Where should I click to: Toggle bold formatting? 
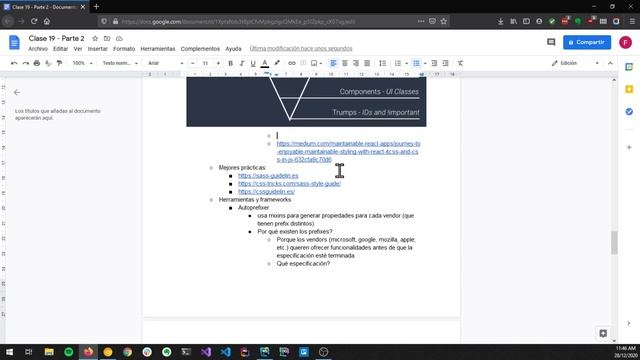[x=231, y=63]
